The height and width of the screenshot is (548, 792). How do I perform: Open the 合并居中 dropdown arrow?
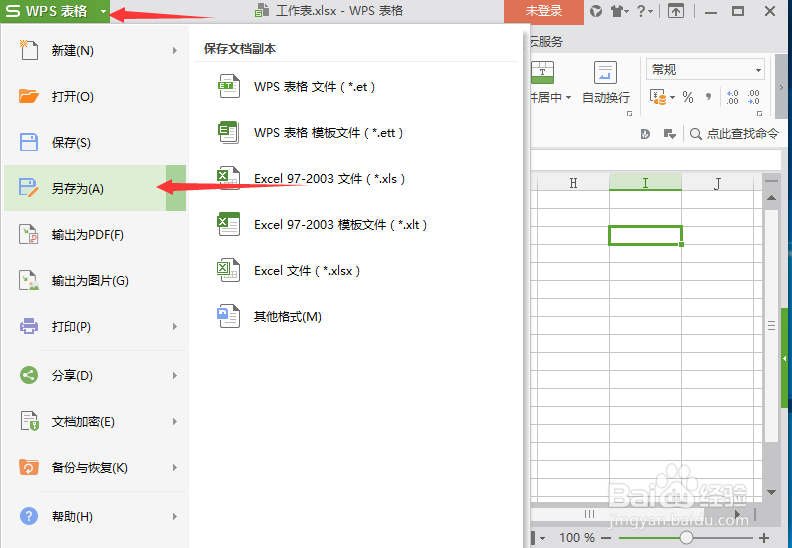pyautogui.click(x=569, y=97)
